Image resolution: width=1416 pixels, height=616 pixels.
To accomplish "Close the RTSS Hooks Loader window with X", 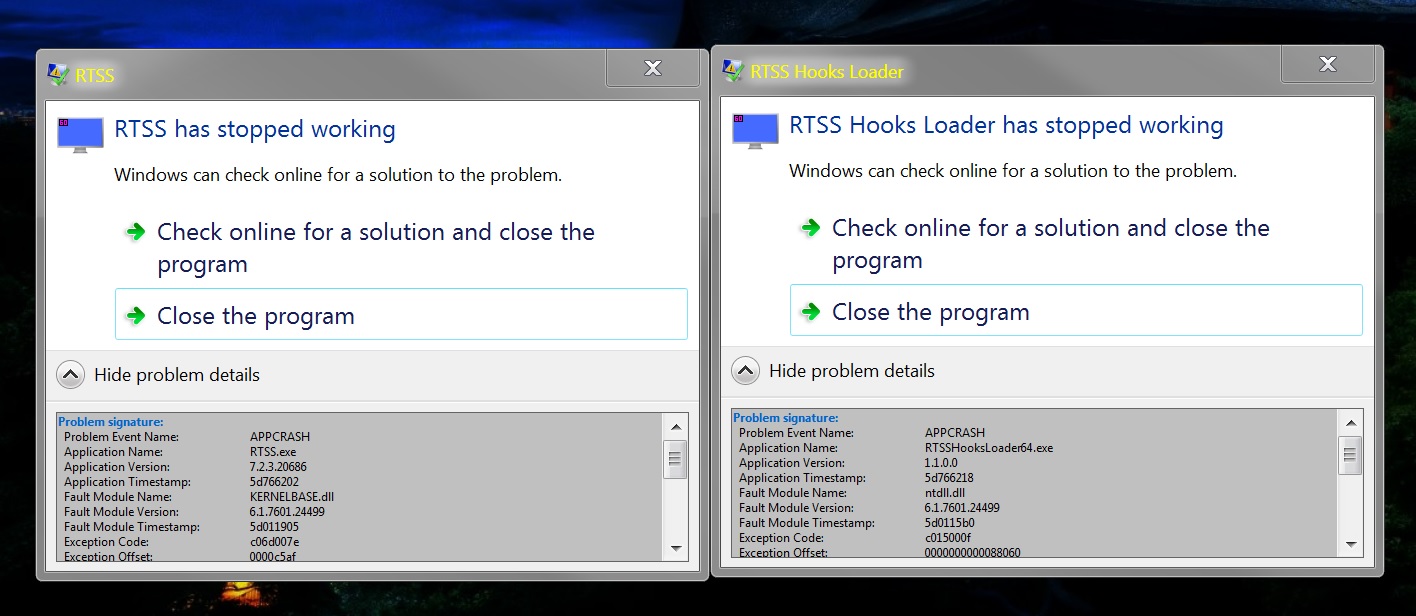I will [1327, 64].
